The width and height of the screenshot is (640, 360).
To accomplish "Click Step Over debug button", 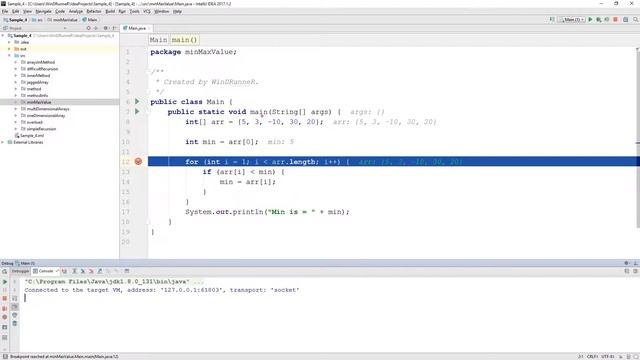I will point(74,271).
